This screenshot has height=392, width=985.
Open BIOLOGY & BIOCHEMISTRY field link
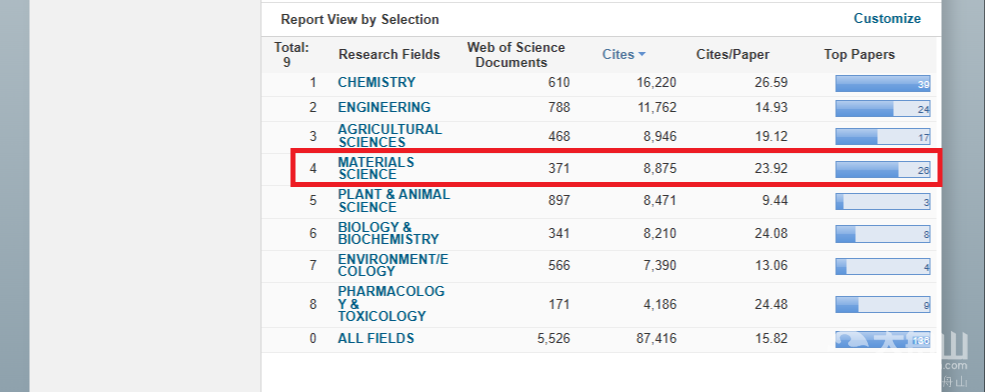pos(388,233)
